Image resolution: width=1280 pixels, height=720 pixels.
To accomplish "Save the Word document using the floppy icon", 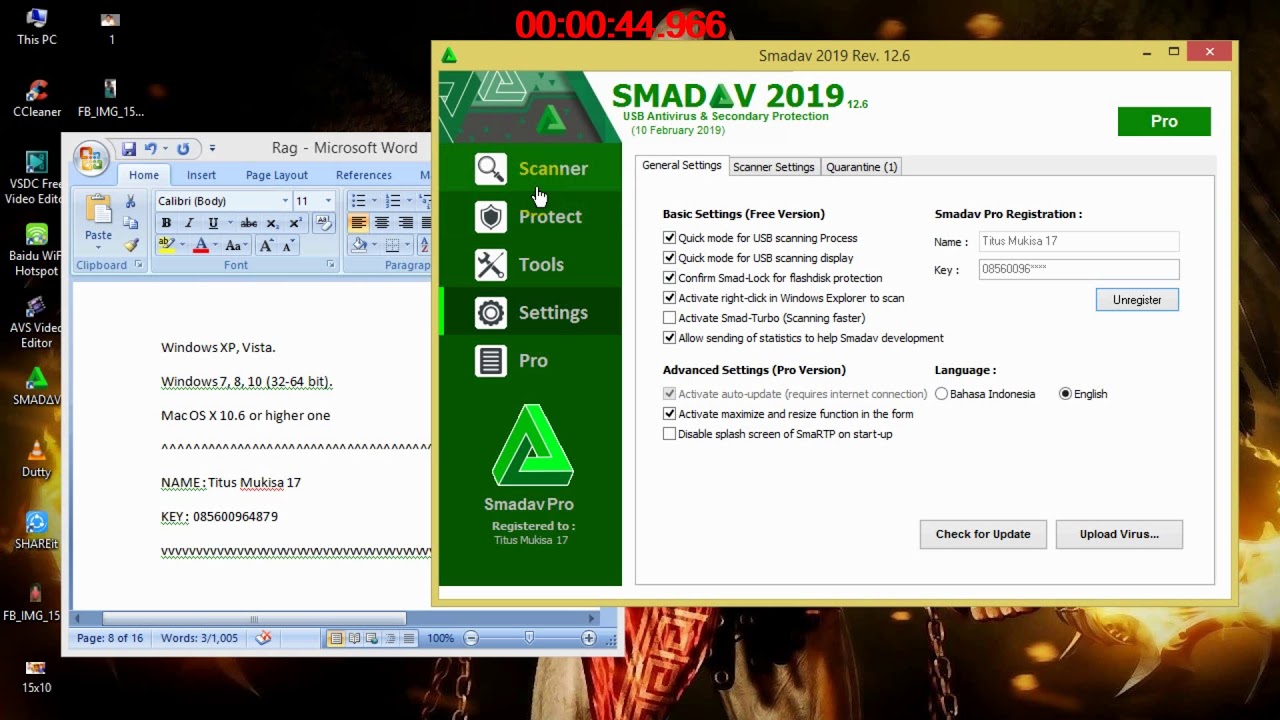I will [x=129, y=149].
